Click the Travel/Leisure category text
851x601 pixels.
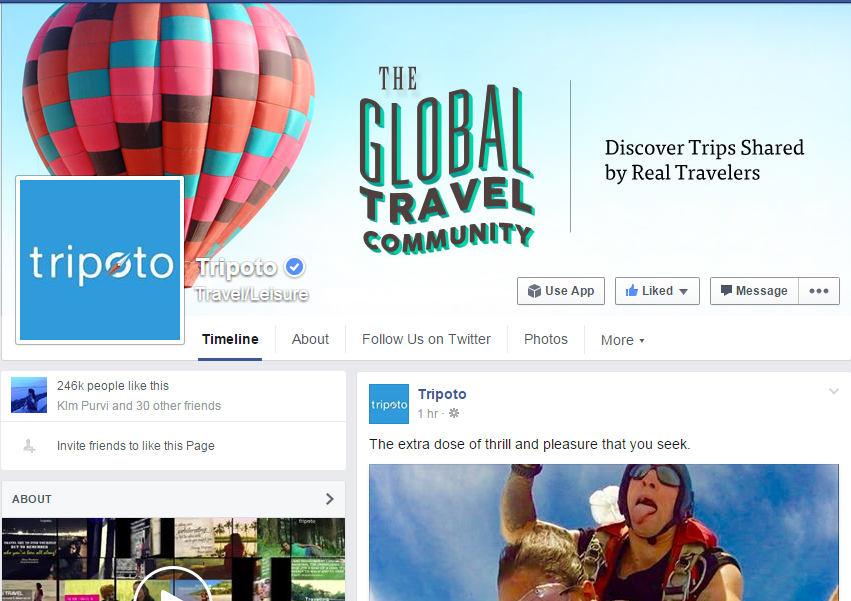click(252, 294)
